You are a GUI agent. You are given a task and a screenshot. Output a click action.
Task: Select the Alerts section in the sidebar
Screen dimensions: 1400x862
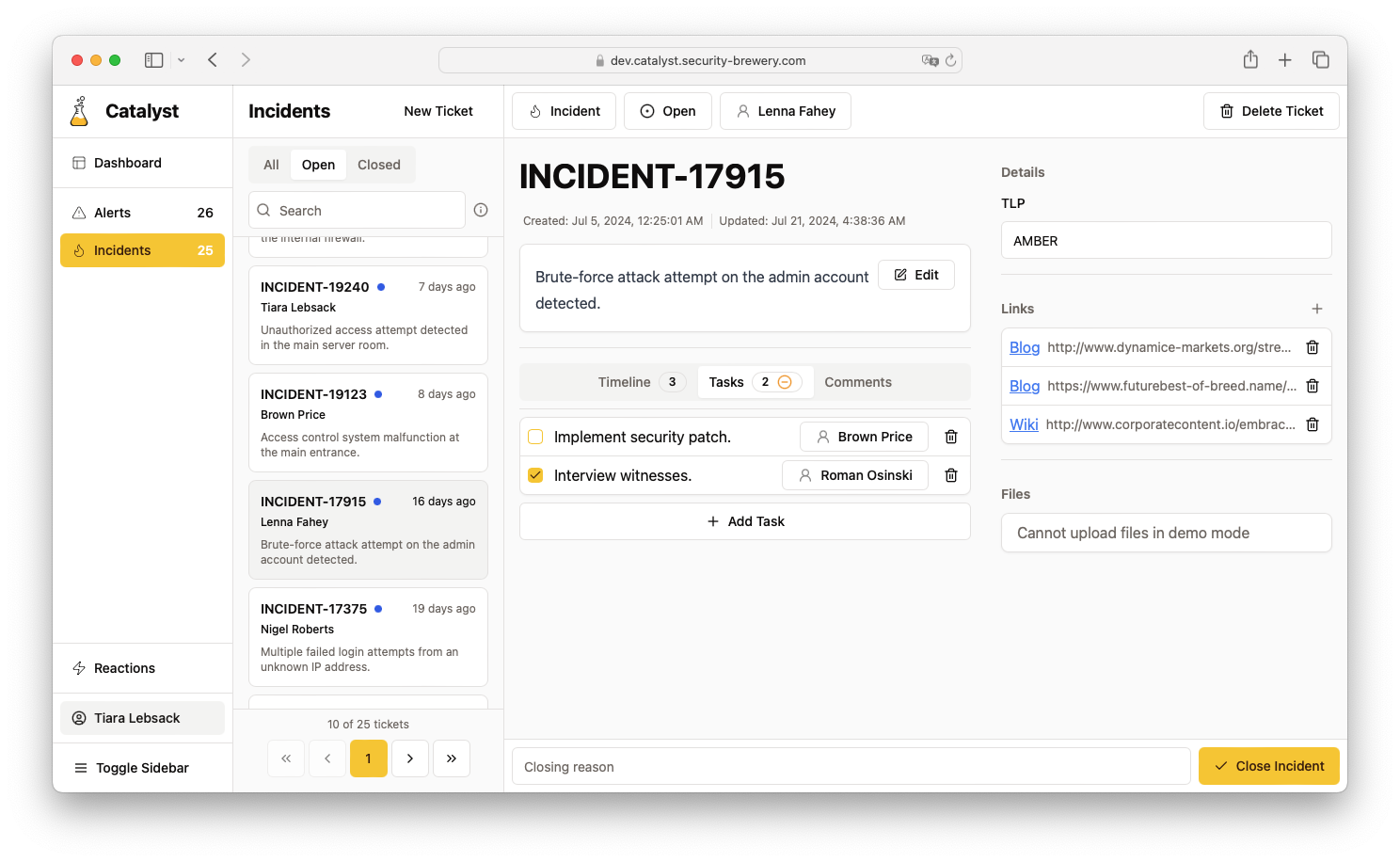pyautogui.click(x=113, y=212)
